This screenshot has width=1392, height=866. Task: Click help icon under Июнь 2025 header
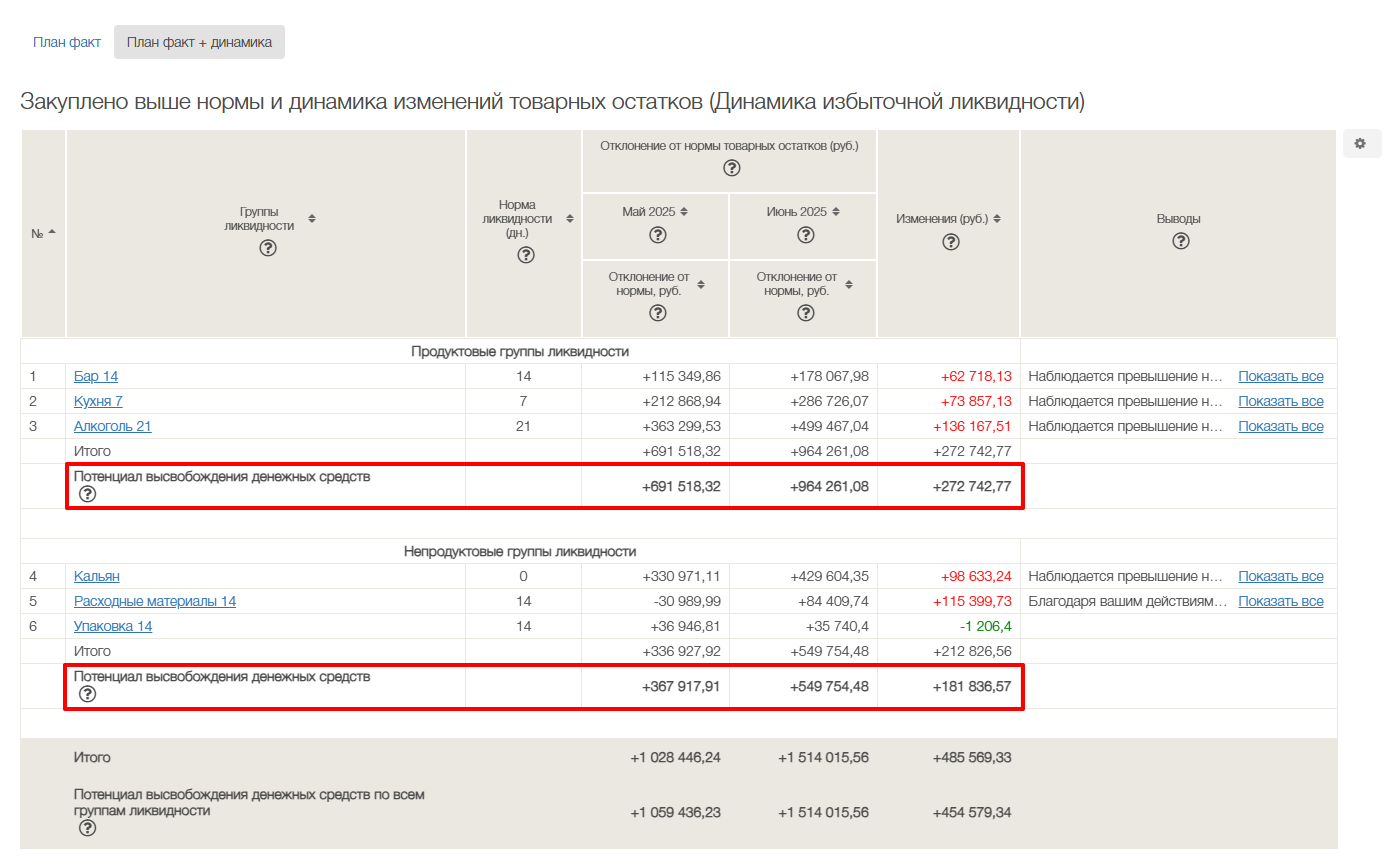(x=805, y=235)
